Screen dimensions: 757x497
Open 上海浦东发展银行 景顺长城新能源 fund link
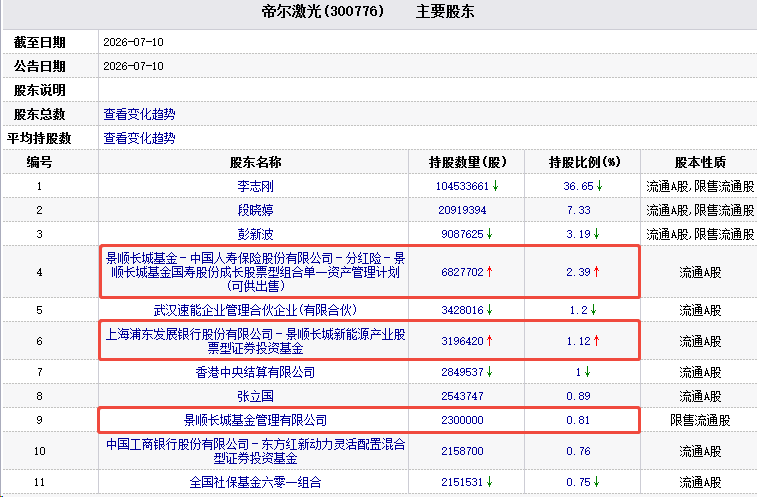pos(255,341)
